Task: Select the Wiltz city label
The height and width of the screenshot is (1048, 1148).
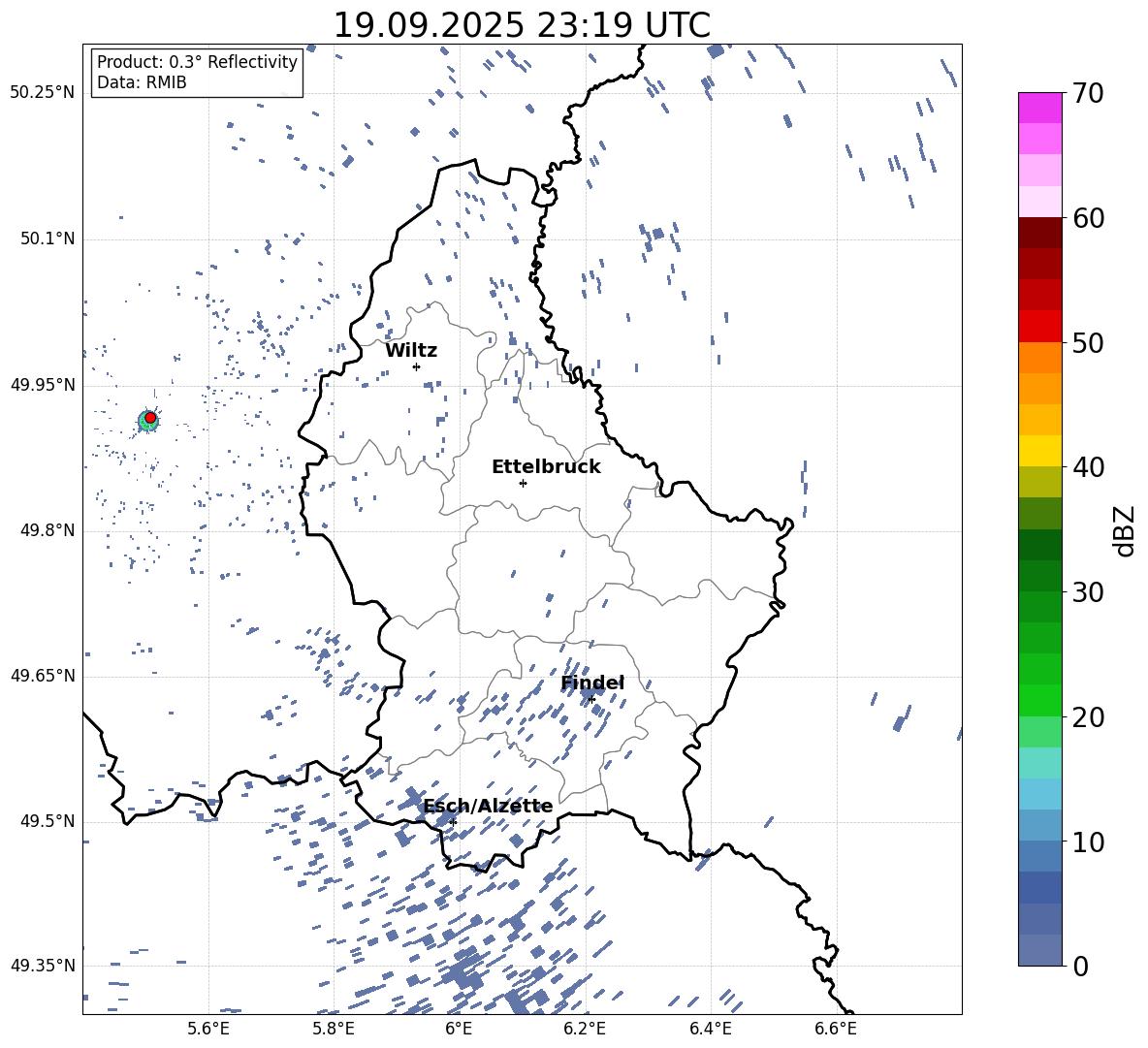Action: pos(411,351)
